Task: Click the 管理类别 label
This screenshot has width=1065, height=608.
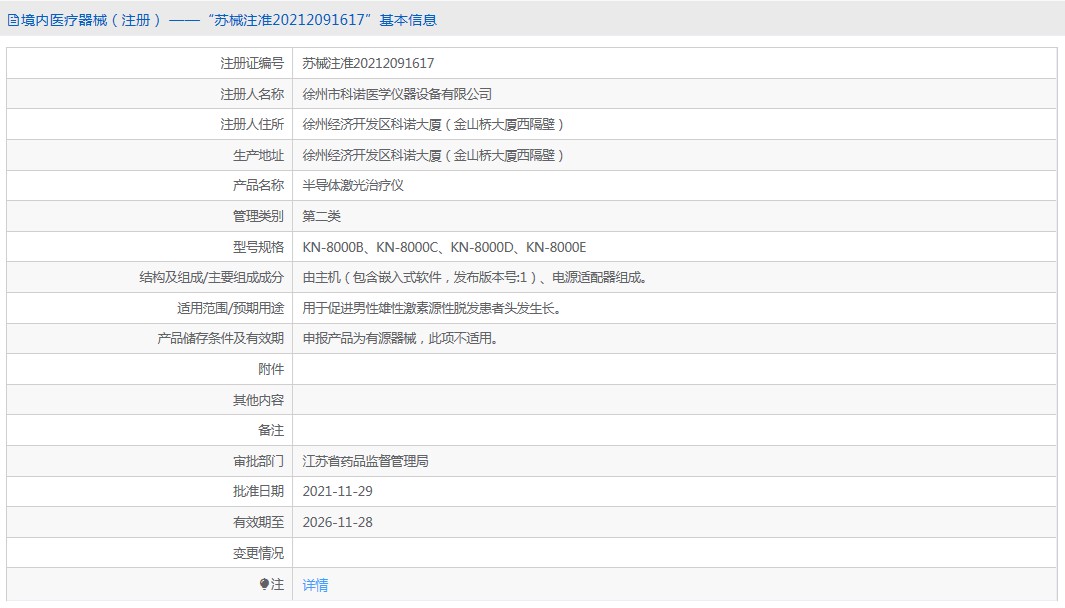Action: click(258, 216)
